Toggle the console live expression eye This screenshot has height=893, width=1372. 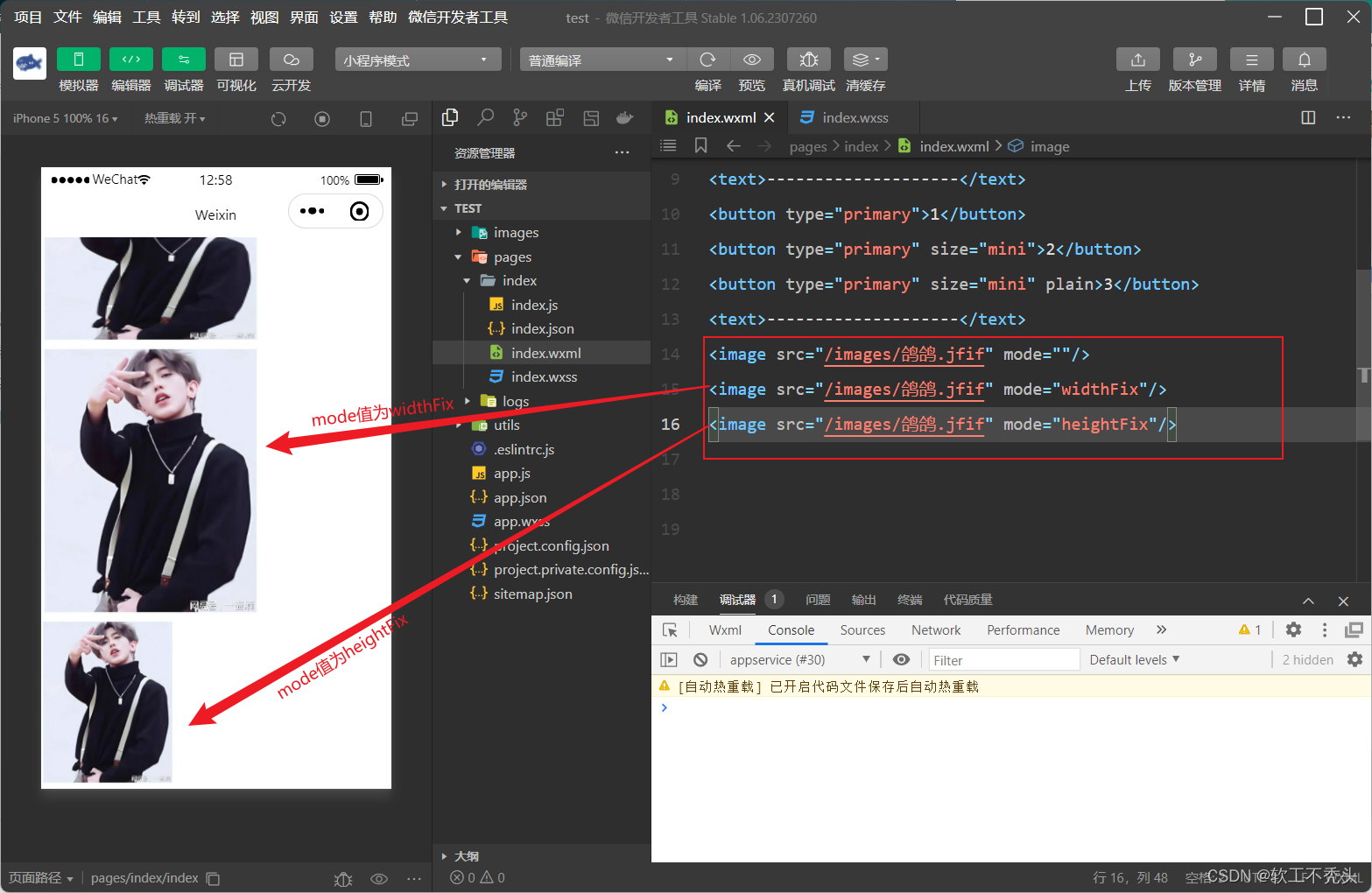(x=901, y=660)
